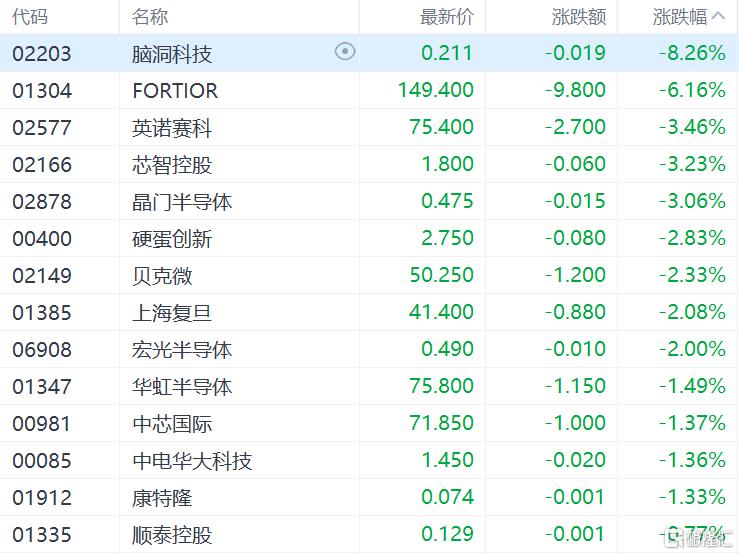This screenshot has height=555, width=739.
Task: Click 康特隆 stock name
Action: pos(162,497)
